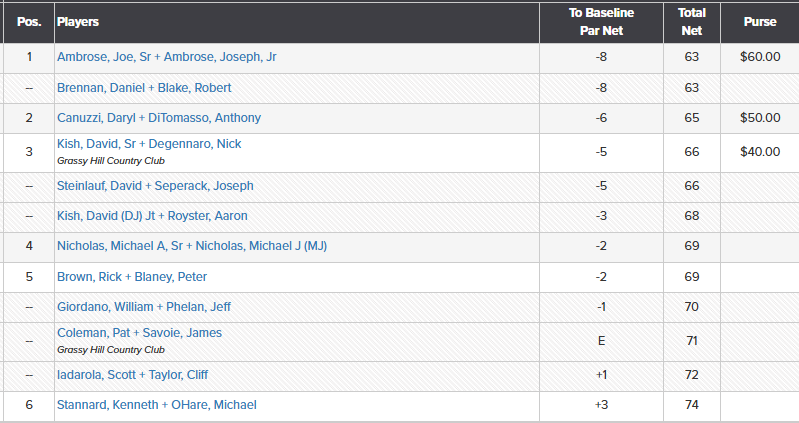Open Kish, David (DJ) + Royster, Aaron link
Viewport: 799px width, 423px height.
[152, 215]
